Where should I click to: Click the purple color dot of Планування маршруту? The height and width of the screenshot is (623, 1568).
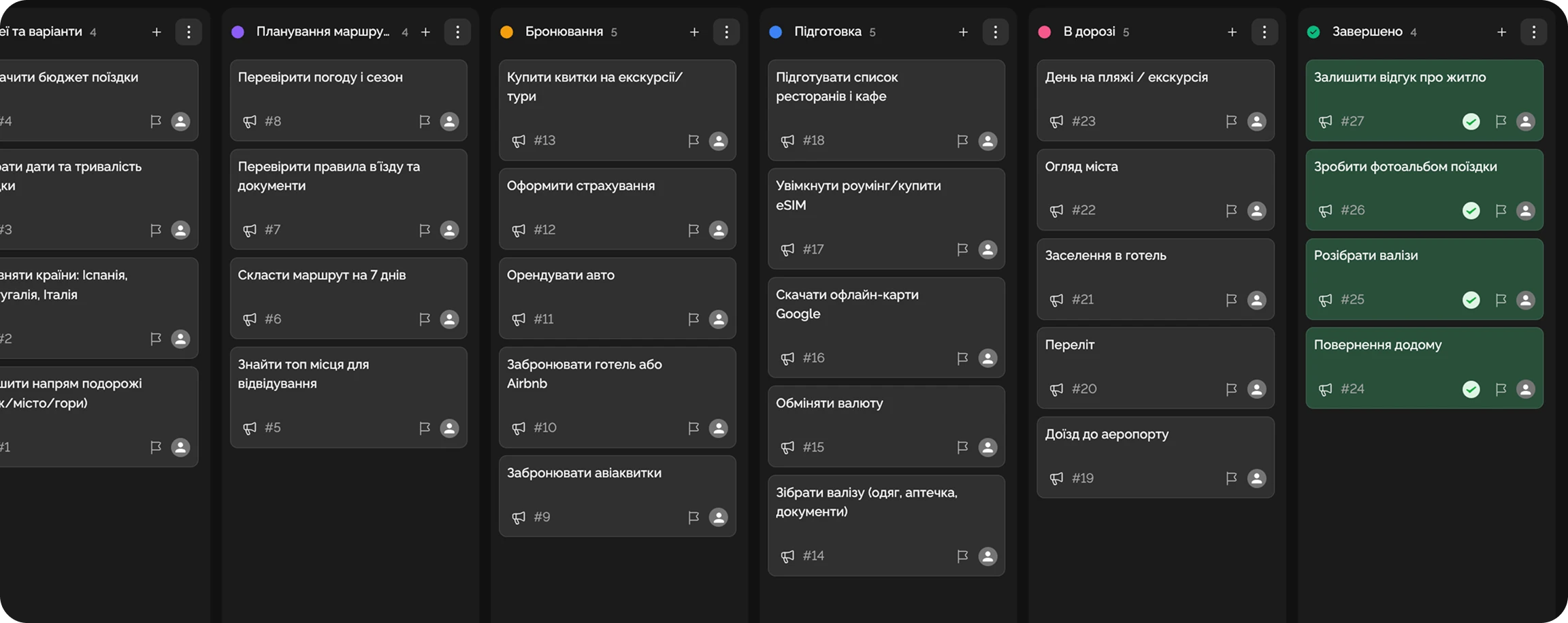coord(238,32)
